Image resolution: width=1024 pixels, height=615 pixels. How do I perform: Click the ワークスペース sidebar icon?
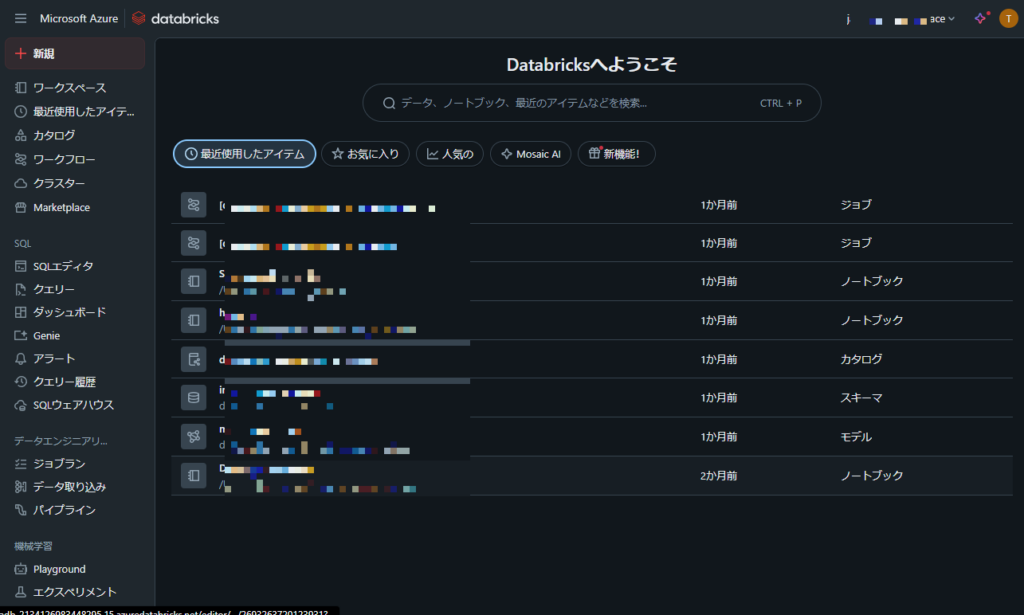pyautogui.click(x=21, y=87)
